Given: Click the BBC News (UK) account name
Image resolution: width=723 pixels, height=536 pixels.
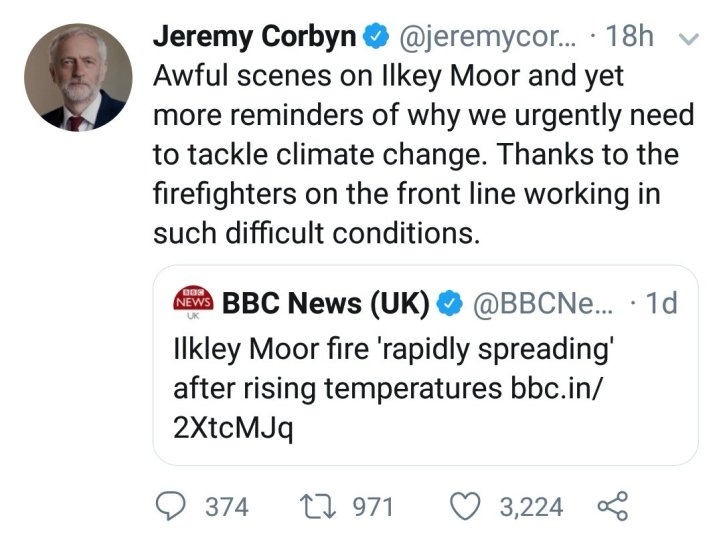Looking at the screenshot, I should pos(325,304).
